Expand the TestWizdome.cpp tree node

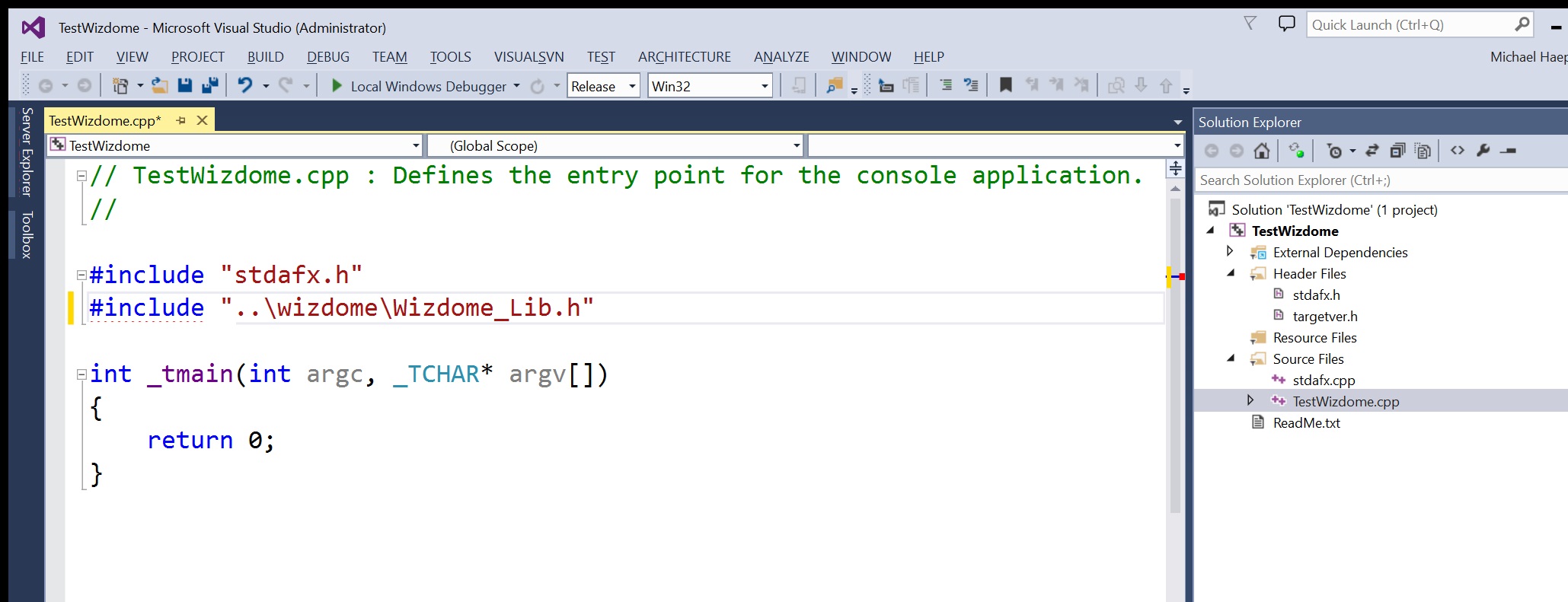coord(1250,400)
